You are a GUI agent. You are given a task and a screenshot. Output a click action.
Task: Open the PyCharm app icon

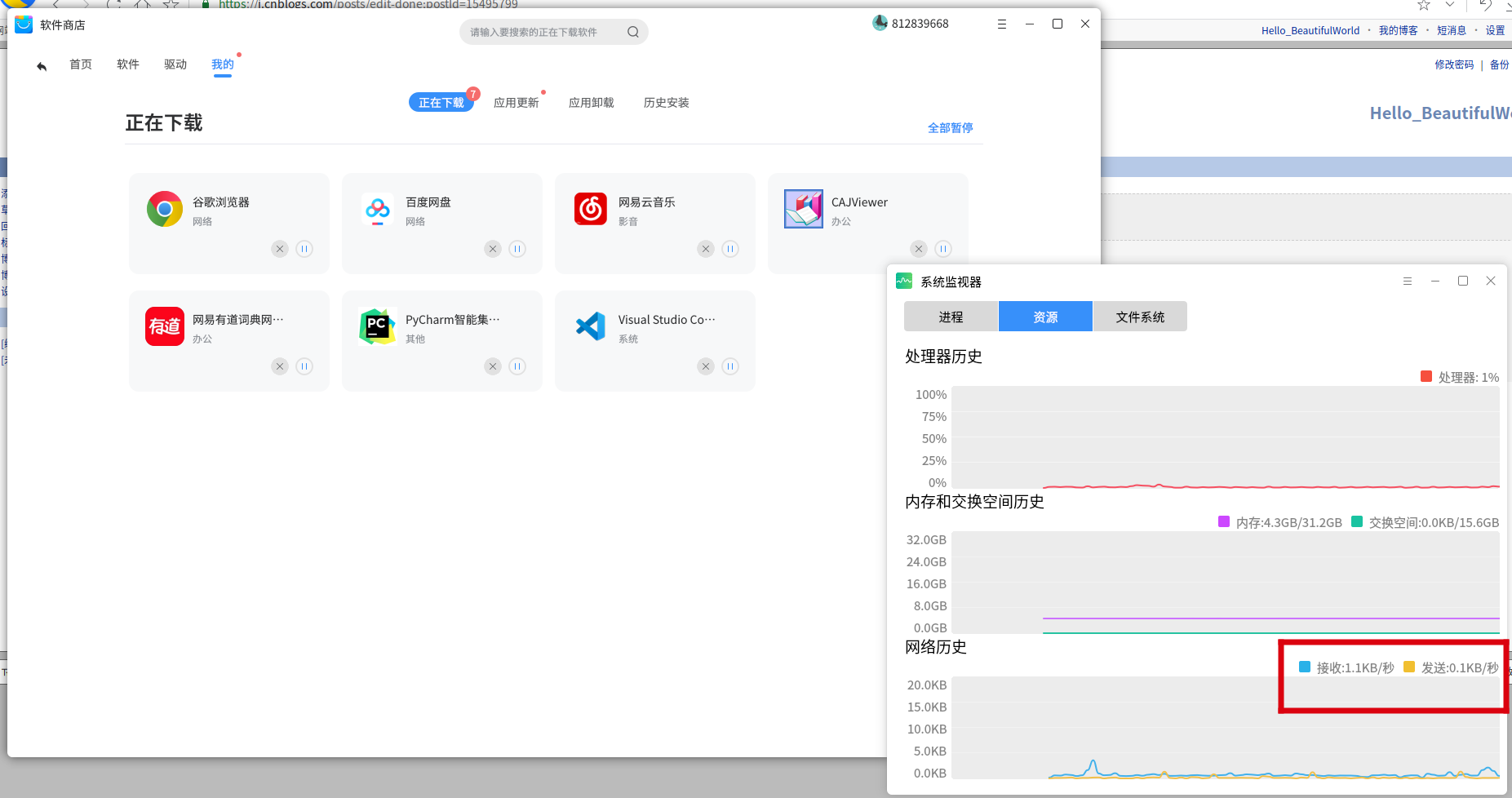pos(378,326)
